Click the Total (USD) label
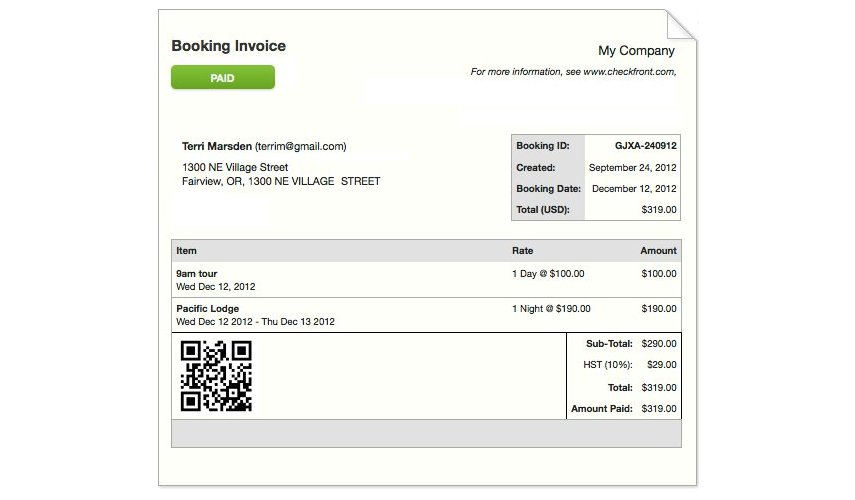 click(x=543, y=209)
